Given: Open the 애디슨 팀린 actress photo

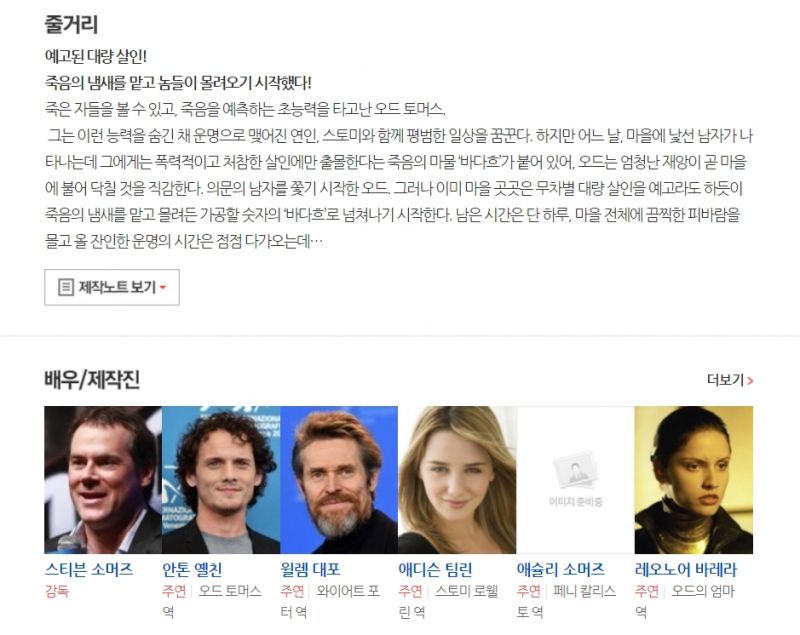Looking at the screenshot, I should click(x=457, y=480).
